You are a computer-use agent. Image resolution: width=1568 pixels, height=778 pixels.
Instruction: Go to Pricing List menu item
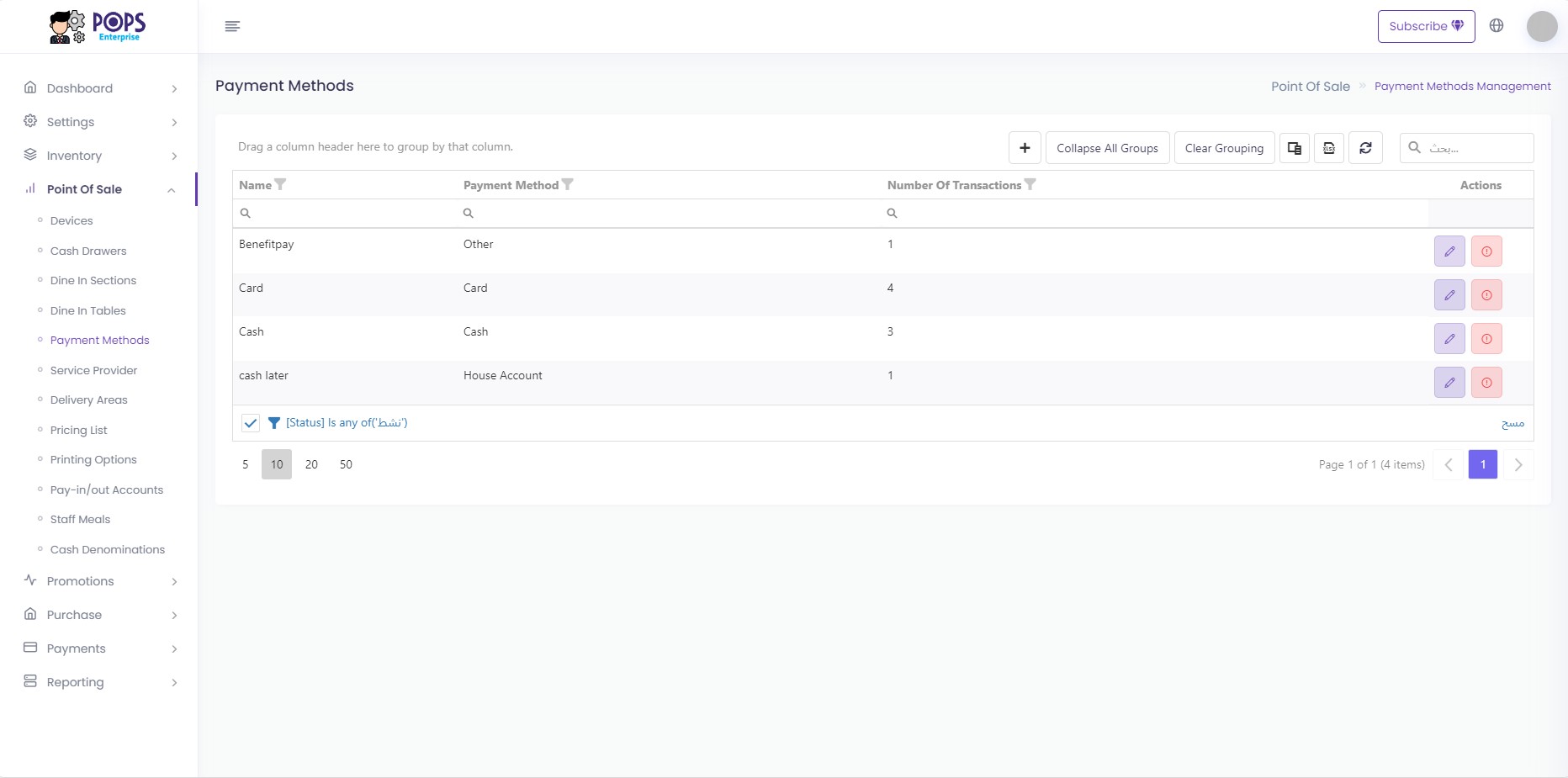pos(79,430)
